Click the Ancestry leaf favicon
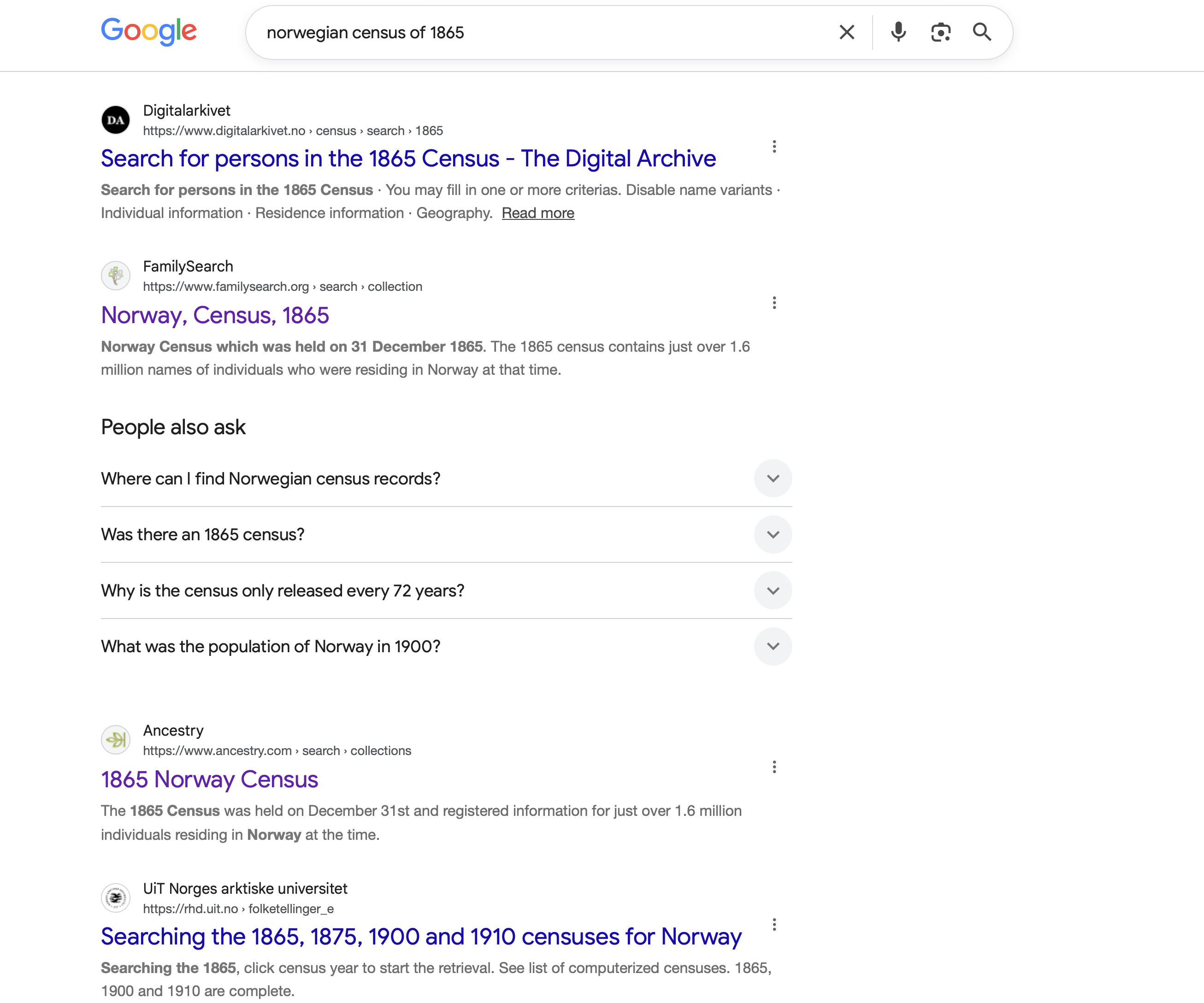This screenshot has height=1003, width=1204. tap(116, 740)
